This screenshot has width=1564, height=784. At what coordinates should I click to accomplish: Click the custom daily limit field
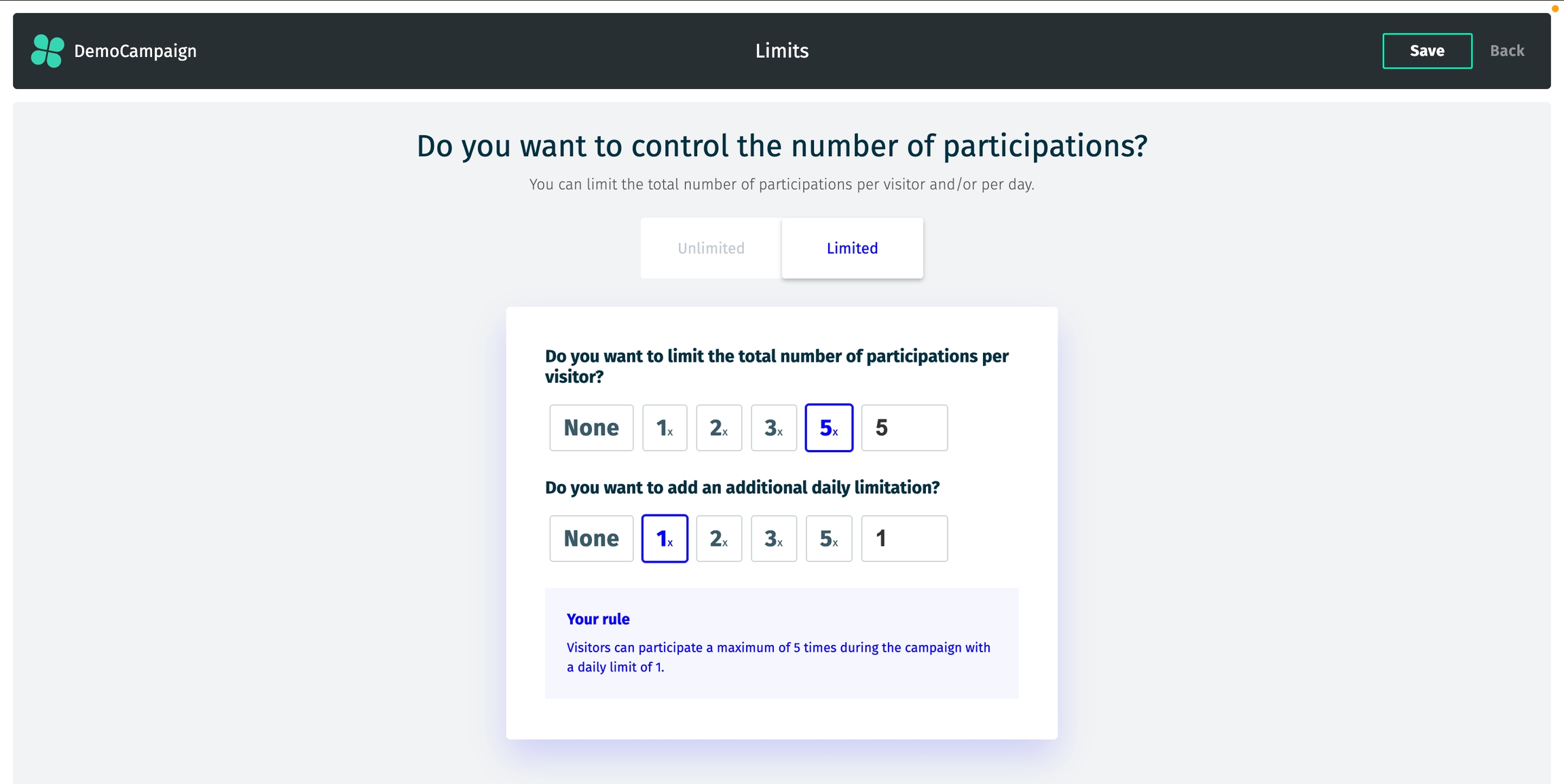click(x=904, y=538)
